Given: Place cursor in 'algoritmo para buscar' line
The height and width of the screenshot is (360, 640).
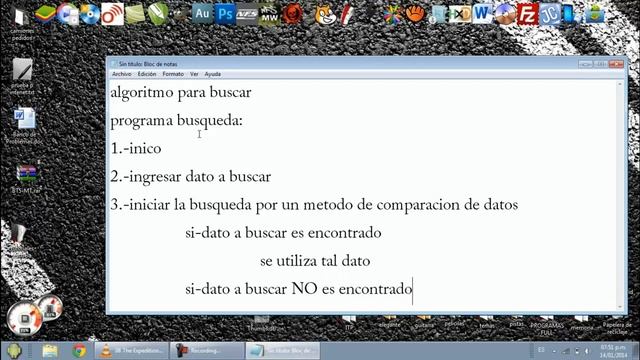Looking at the screenshot, I should click(x=181, y=92).
